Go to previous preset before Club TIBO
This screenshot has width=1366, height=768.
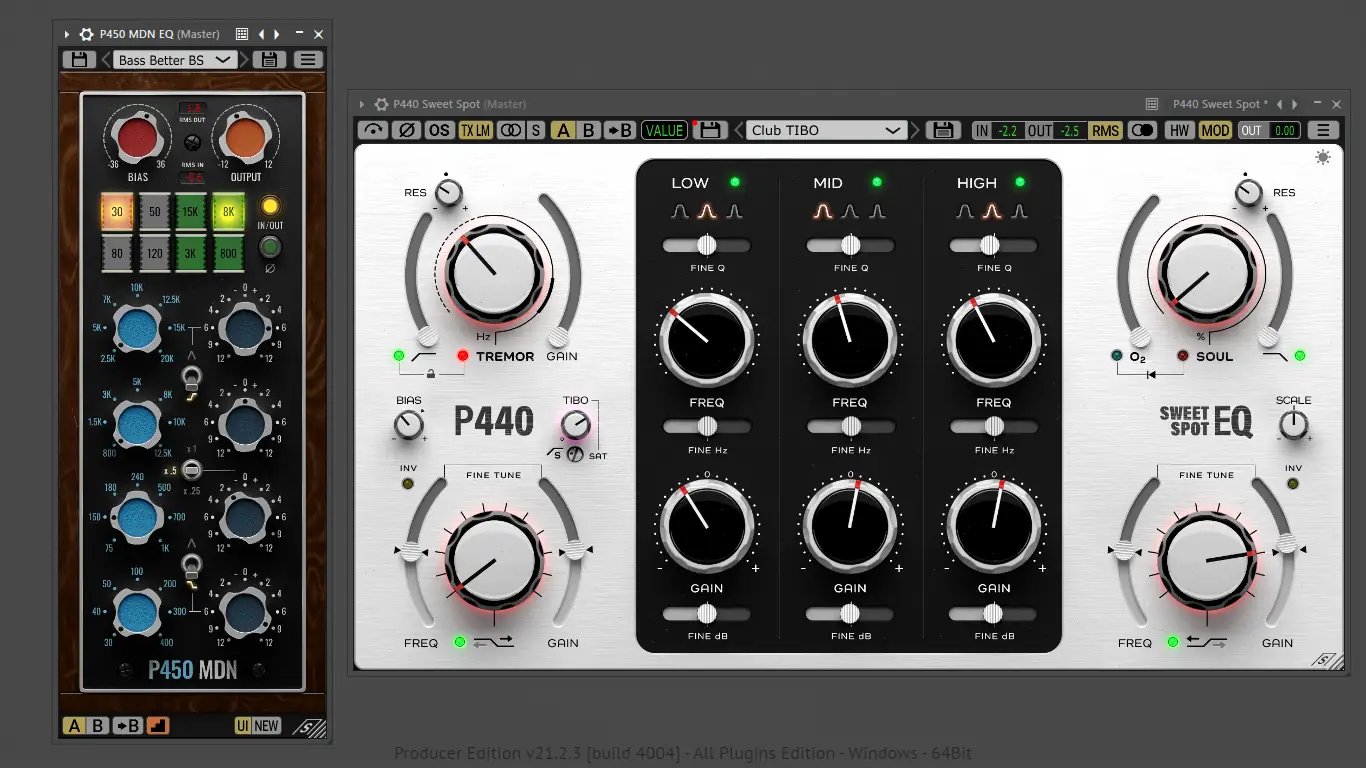[x=738, y=130]
